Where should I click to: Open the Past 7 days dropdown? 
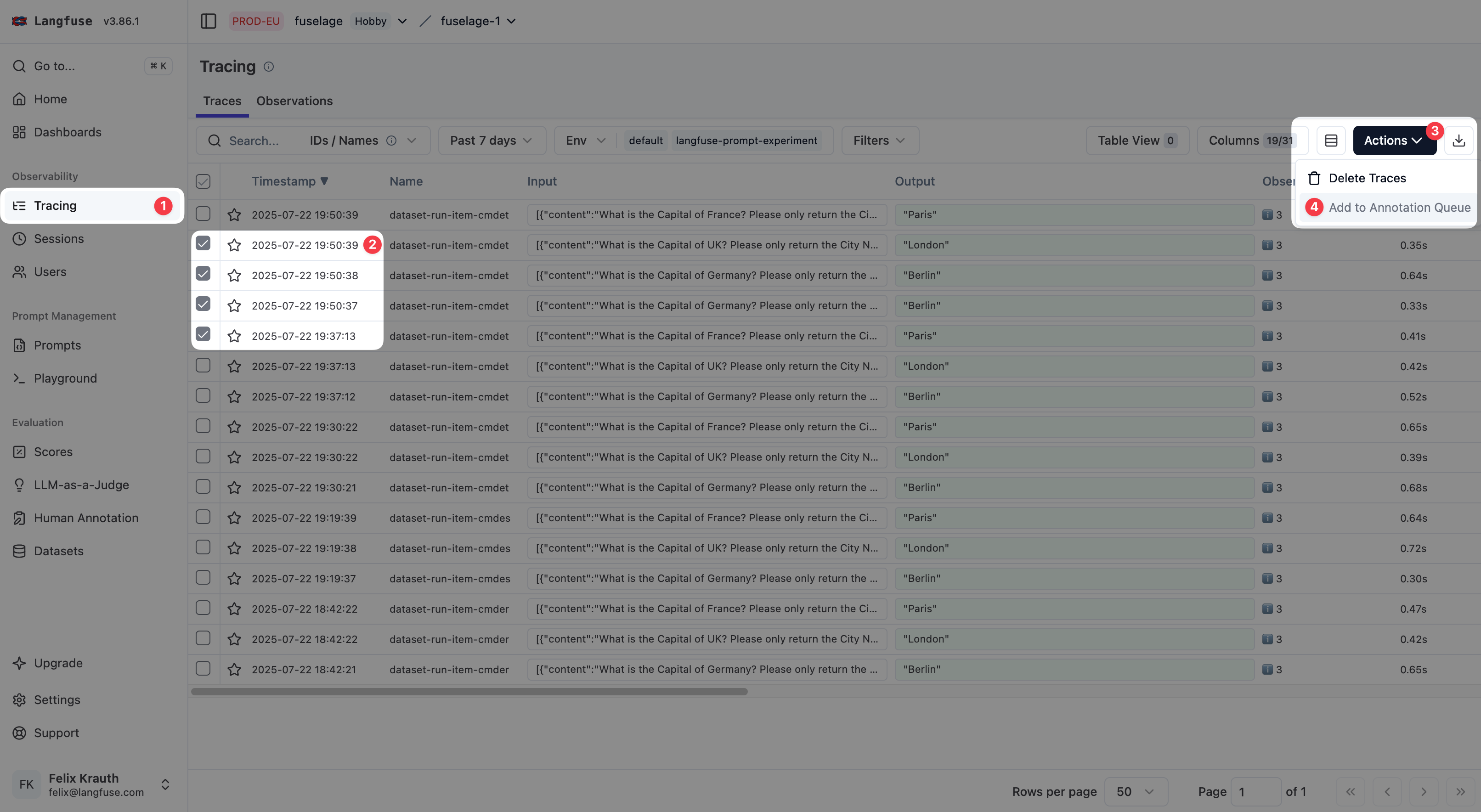tap(492, 140)
